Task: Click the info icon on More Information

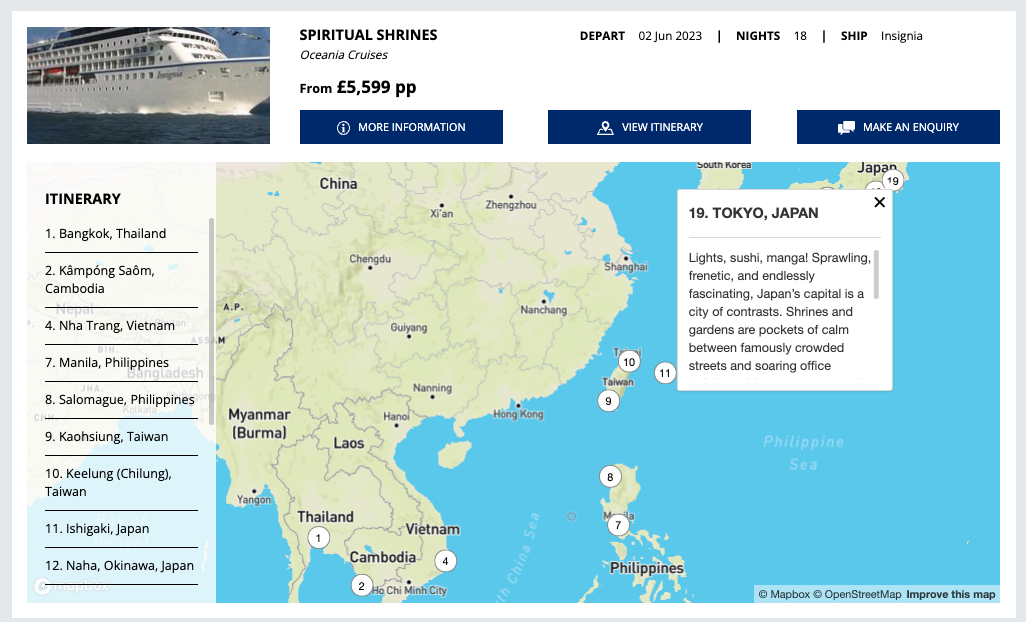Action: coord(343,128)
